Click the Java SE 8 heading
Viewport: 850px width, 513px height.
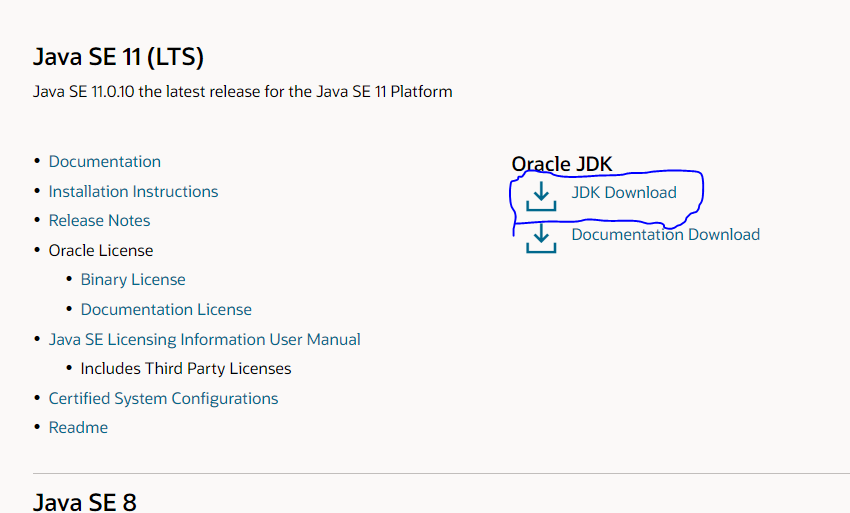pos(85,502)
